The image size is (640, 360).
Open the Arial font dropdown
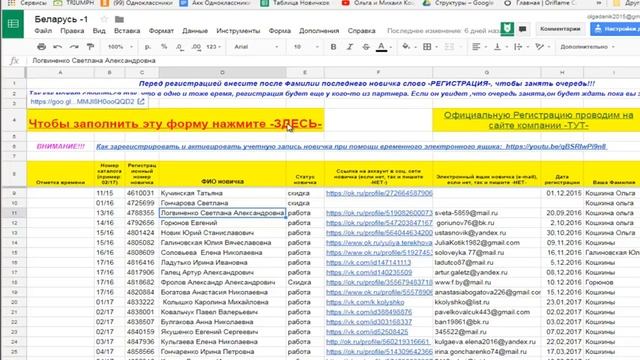pos(256,47)
